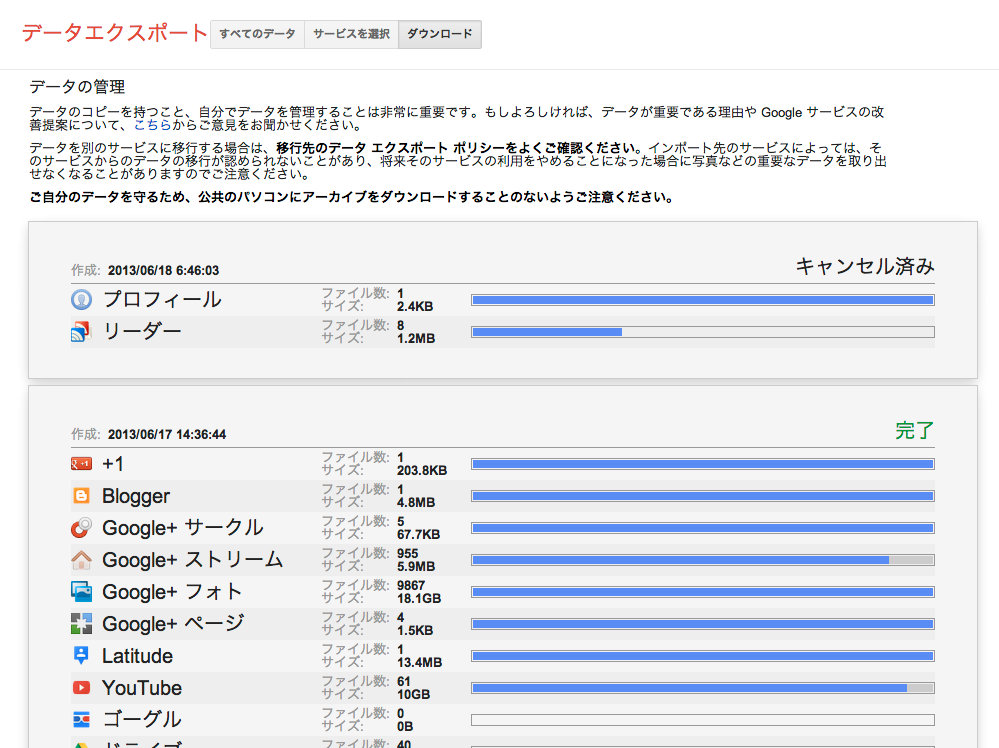
Task: Click the 1.2MB size value
Action: click(x=416, y=338)
